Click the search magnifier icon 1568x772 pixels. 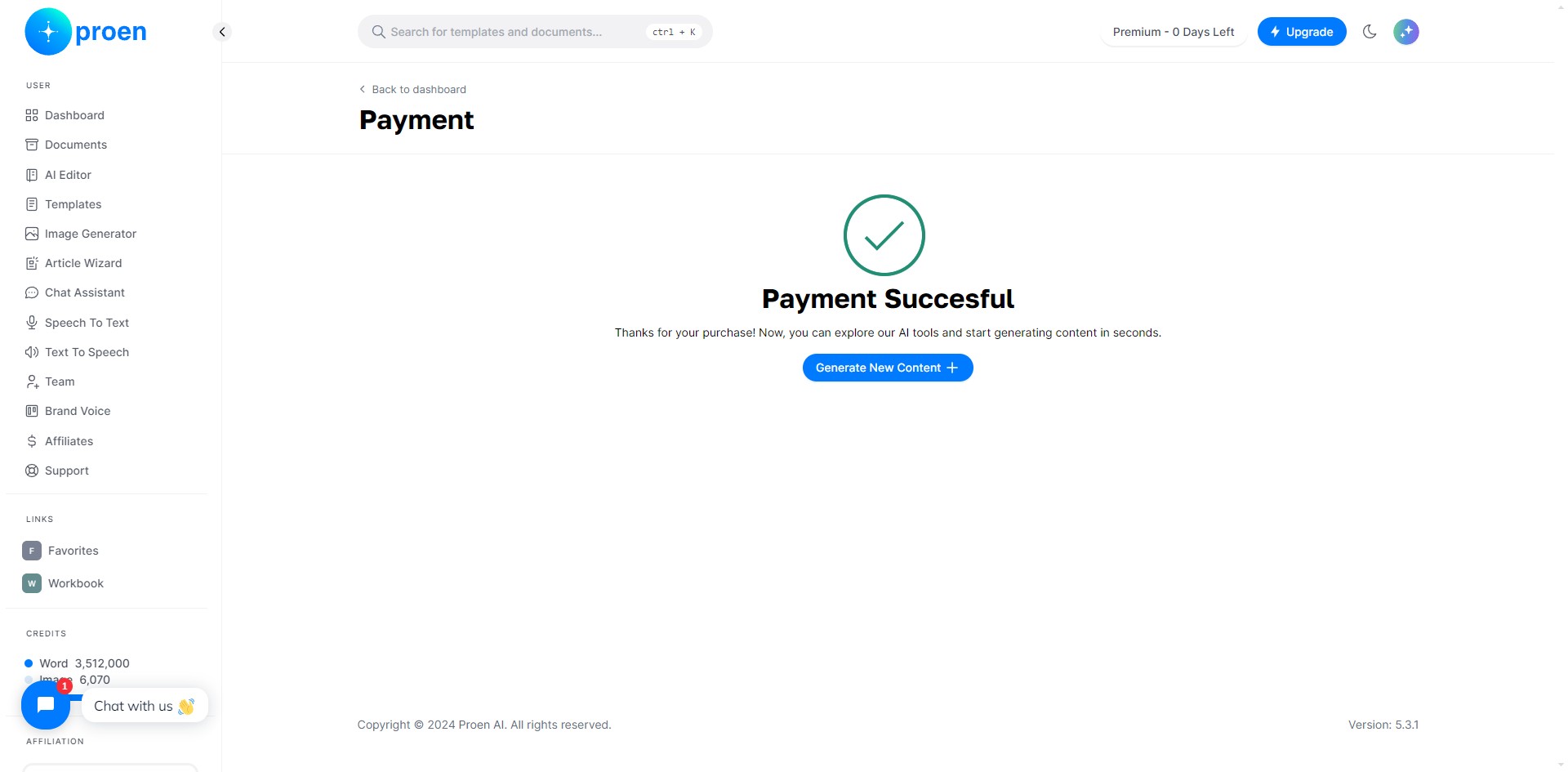coord(378,32)
